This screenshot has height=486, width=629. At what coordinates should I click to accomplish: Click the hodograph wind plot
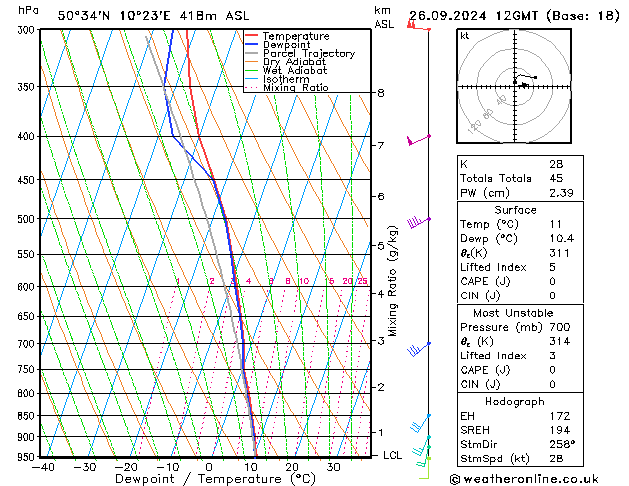[514, 86]
